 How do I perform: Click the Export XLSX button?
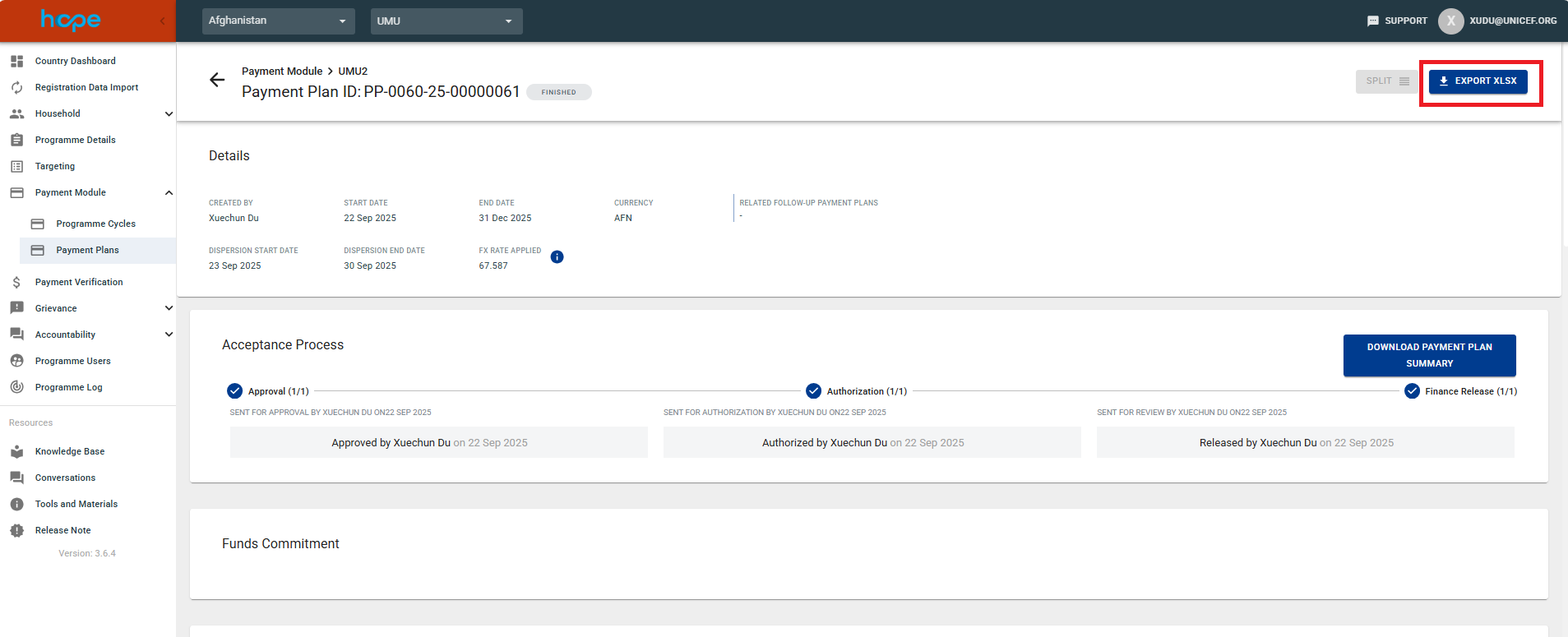coord(1478,81)
